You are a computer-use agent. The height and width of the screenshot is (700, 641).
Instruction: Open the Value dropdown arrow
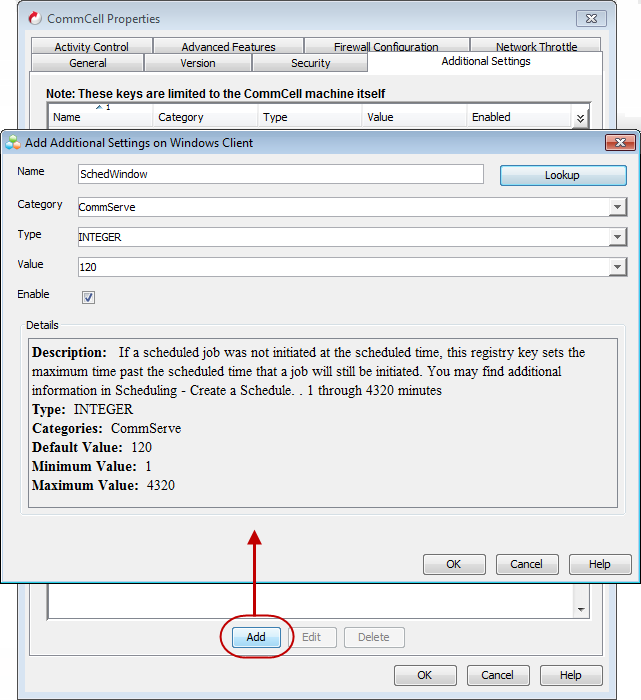pyautogui.click(x=618, y=267)
